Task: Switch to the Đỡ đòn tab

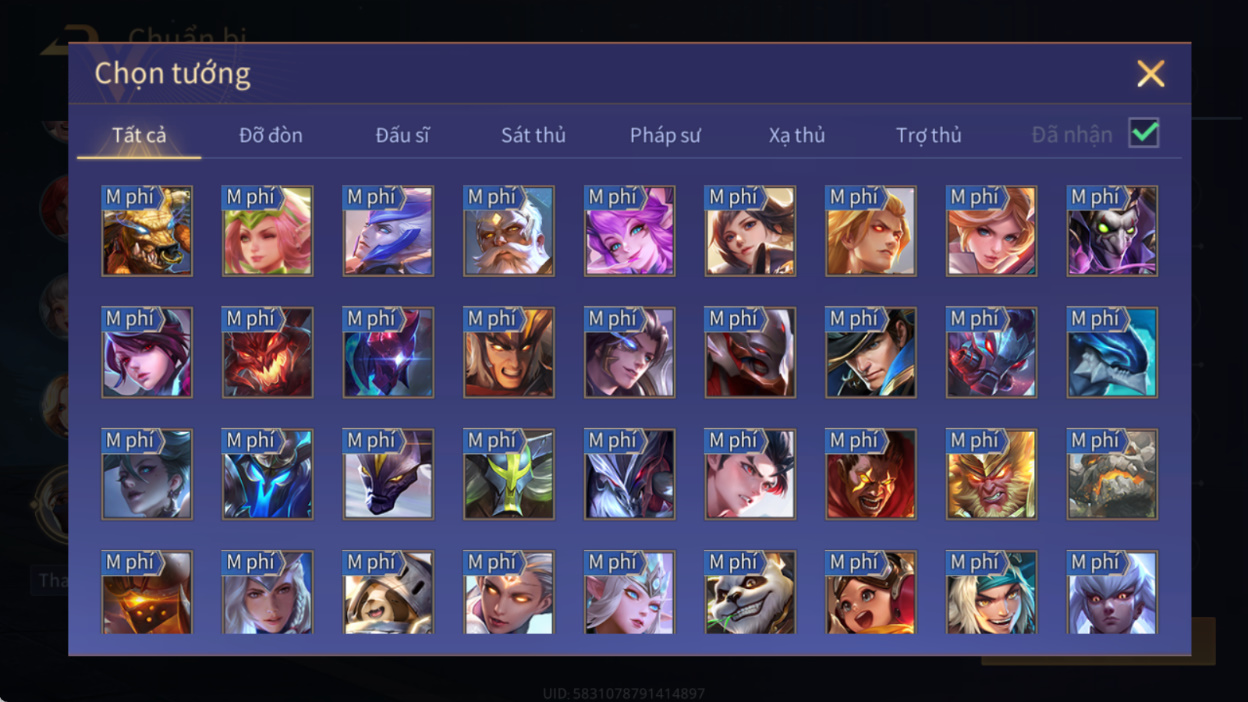Action: (271, 135)
